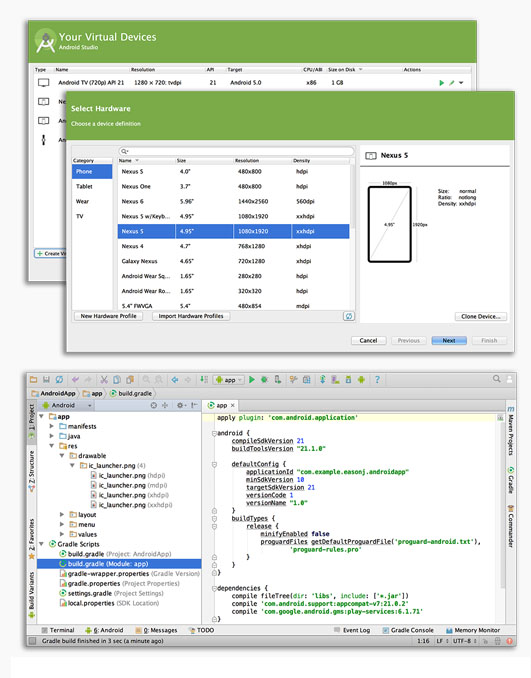This screenshot has width=531, height=678.
Task: Click the Synchronize refresh icon in toolbar
Action: point(59,380)
